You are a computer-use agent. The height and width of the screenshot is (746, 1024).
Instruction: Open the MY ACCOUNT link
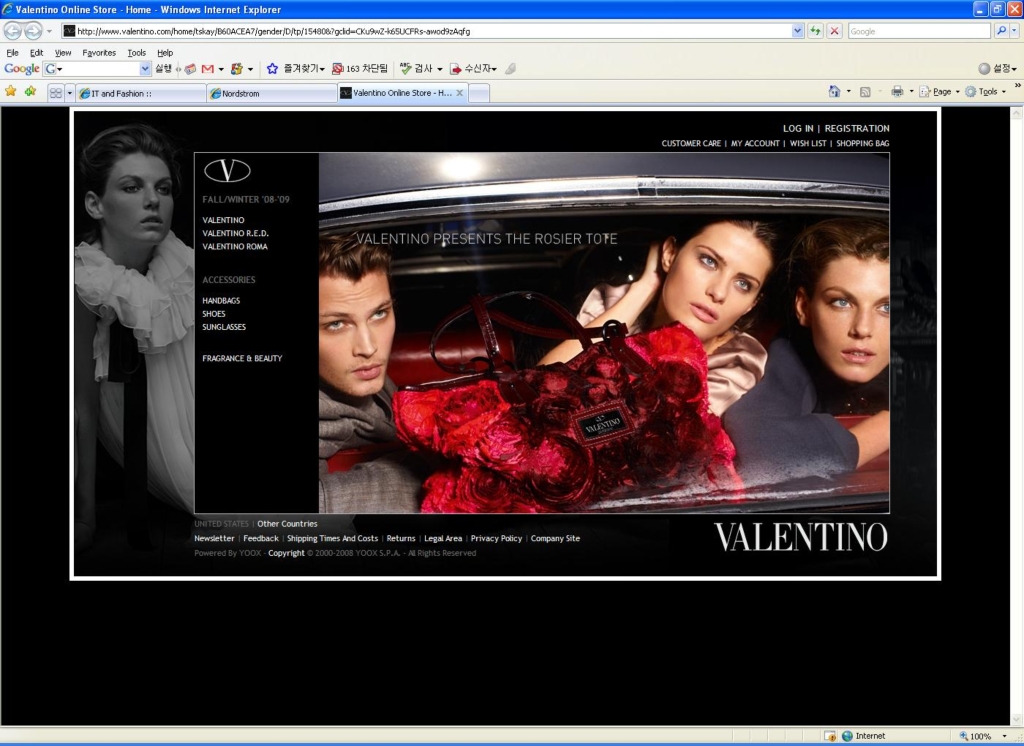point(755,143)
